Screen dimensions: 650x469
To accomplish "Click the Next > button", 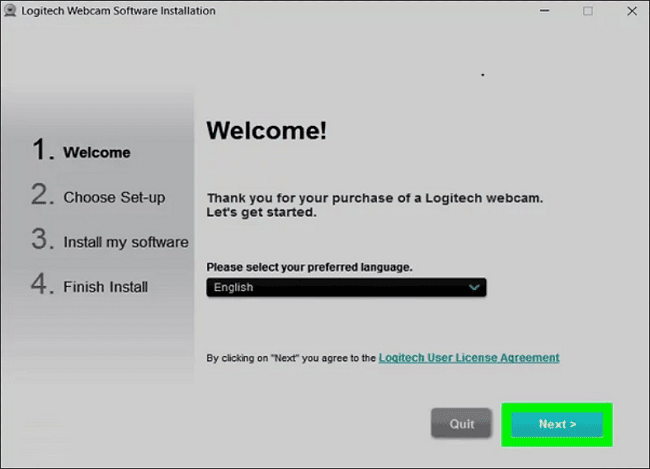I will coord(557,424).
